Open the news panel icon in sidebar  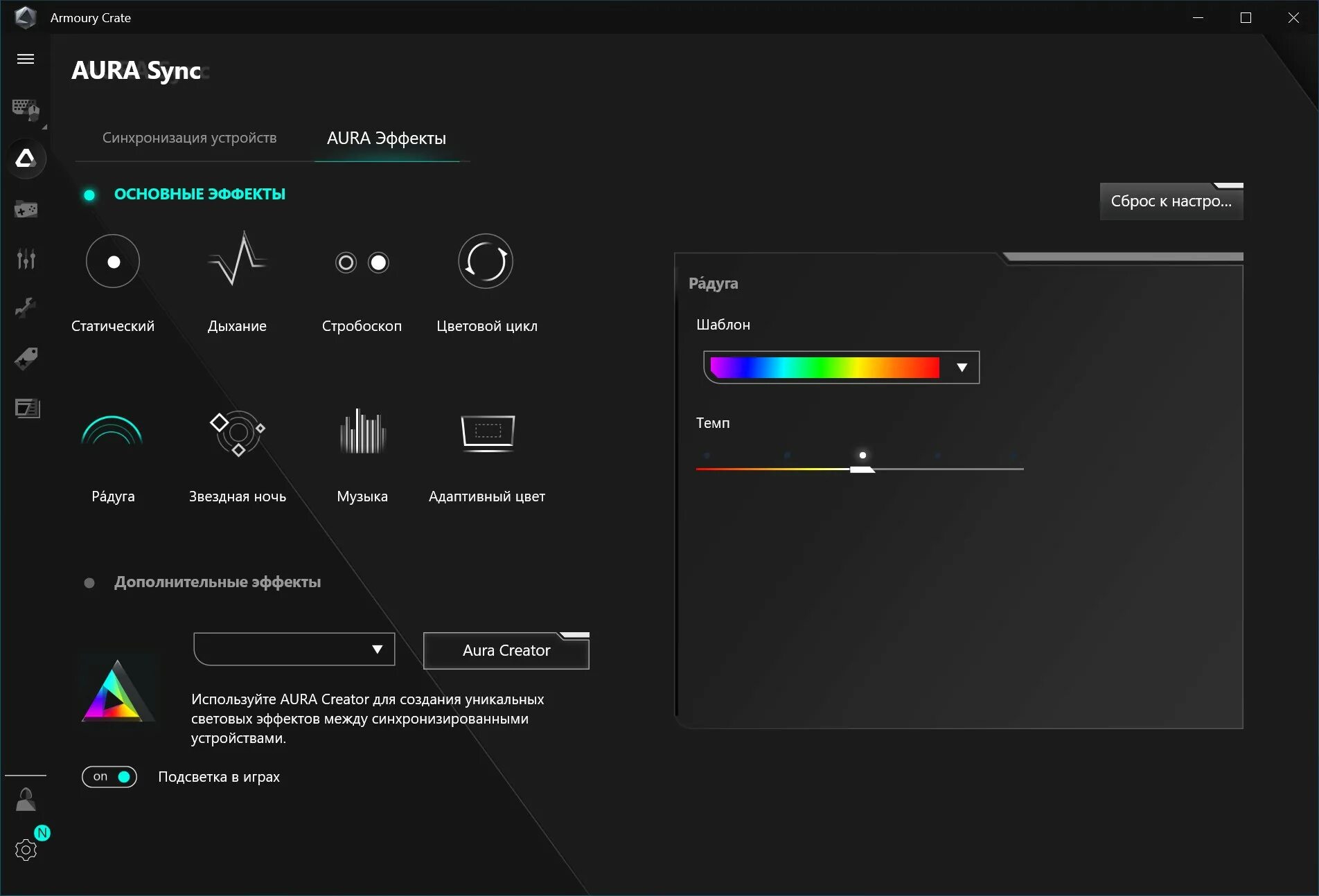(27, 409)
